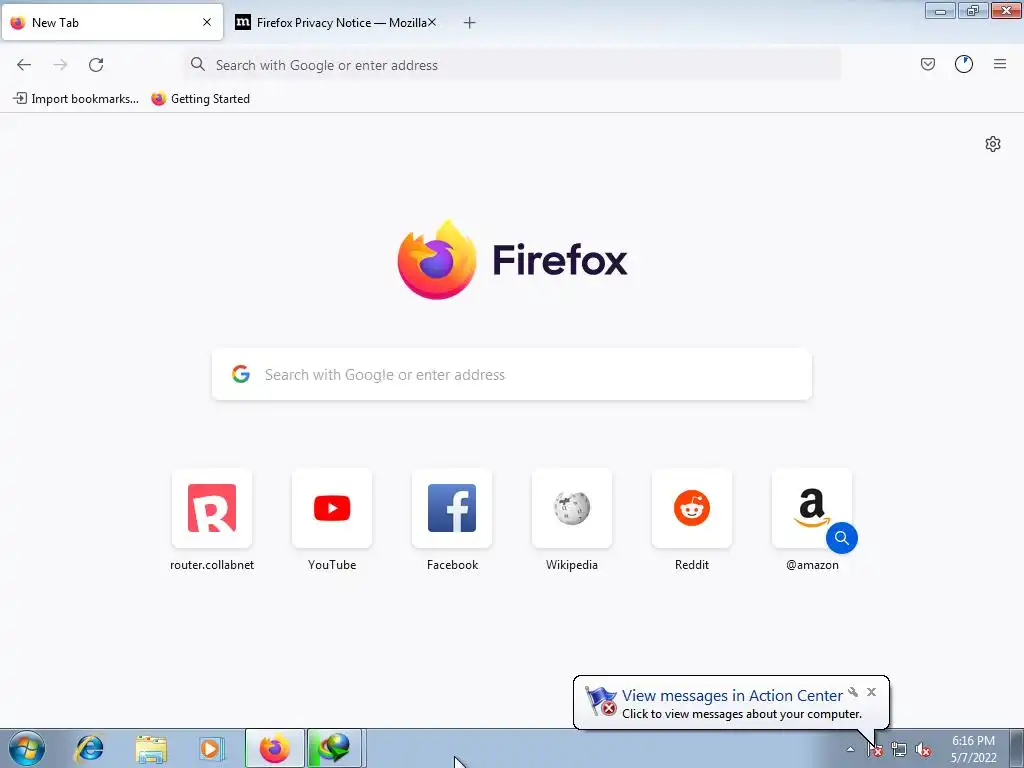
Task: Open the Wikipedia shortcut tile
Action: [572, 508]
